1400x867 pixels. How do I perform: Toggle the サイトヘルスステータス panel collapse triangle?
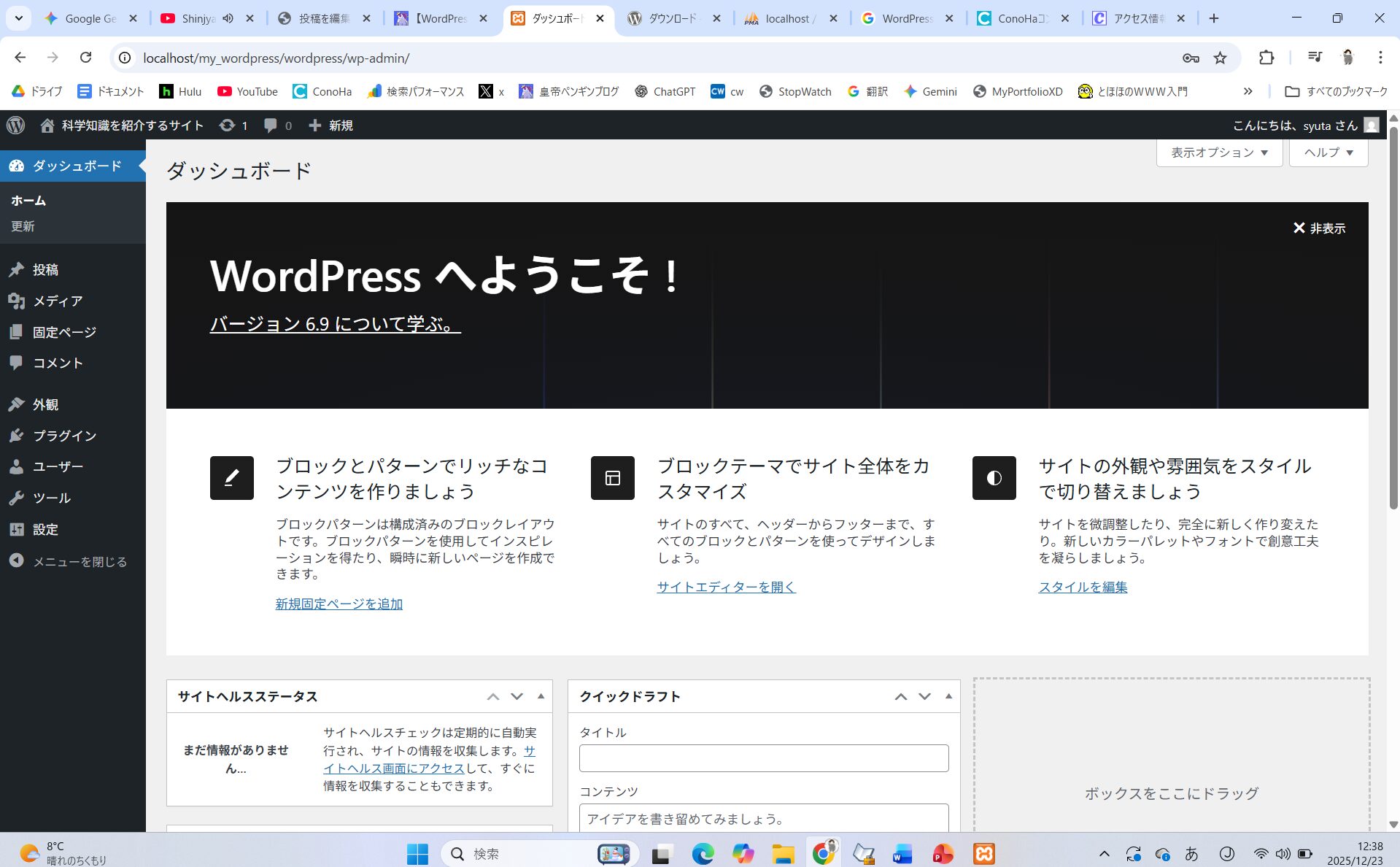pos(541,696)
